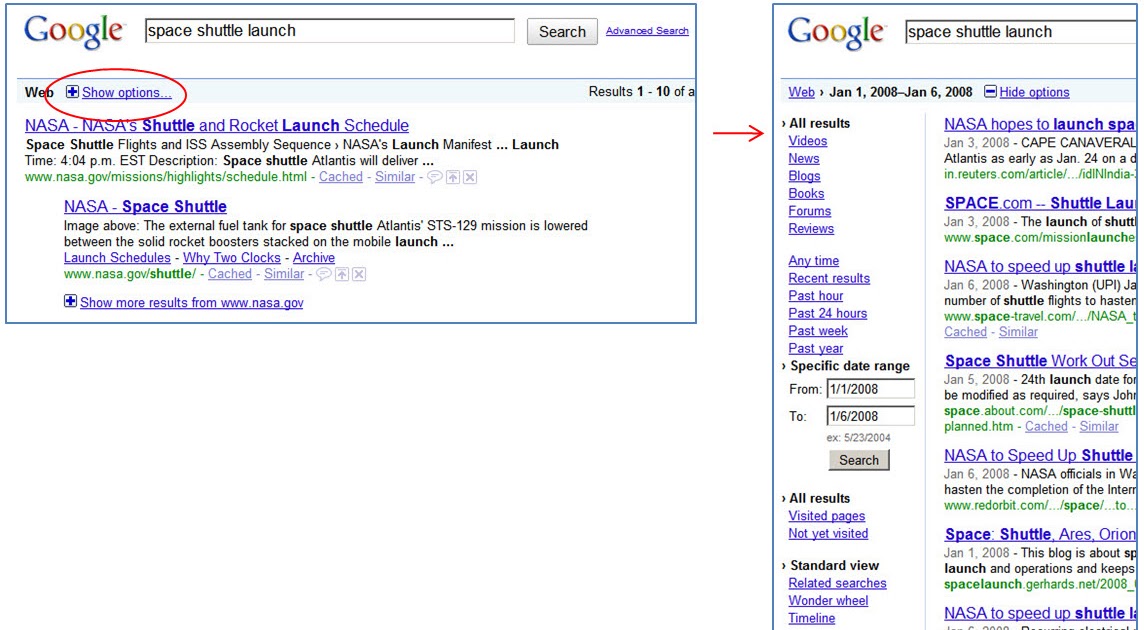
Task: Open the Advanced Search link
Action: pos(647,31)
